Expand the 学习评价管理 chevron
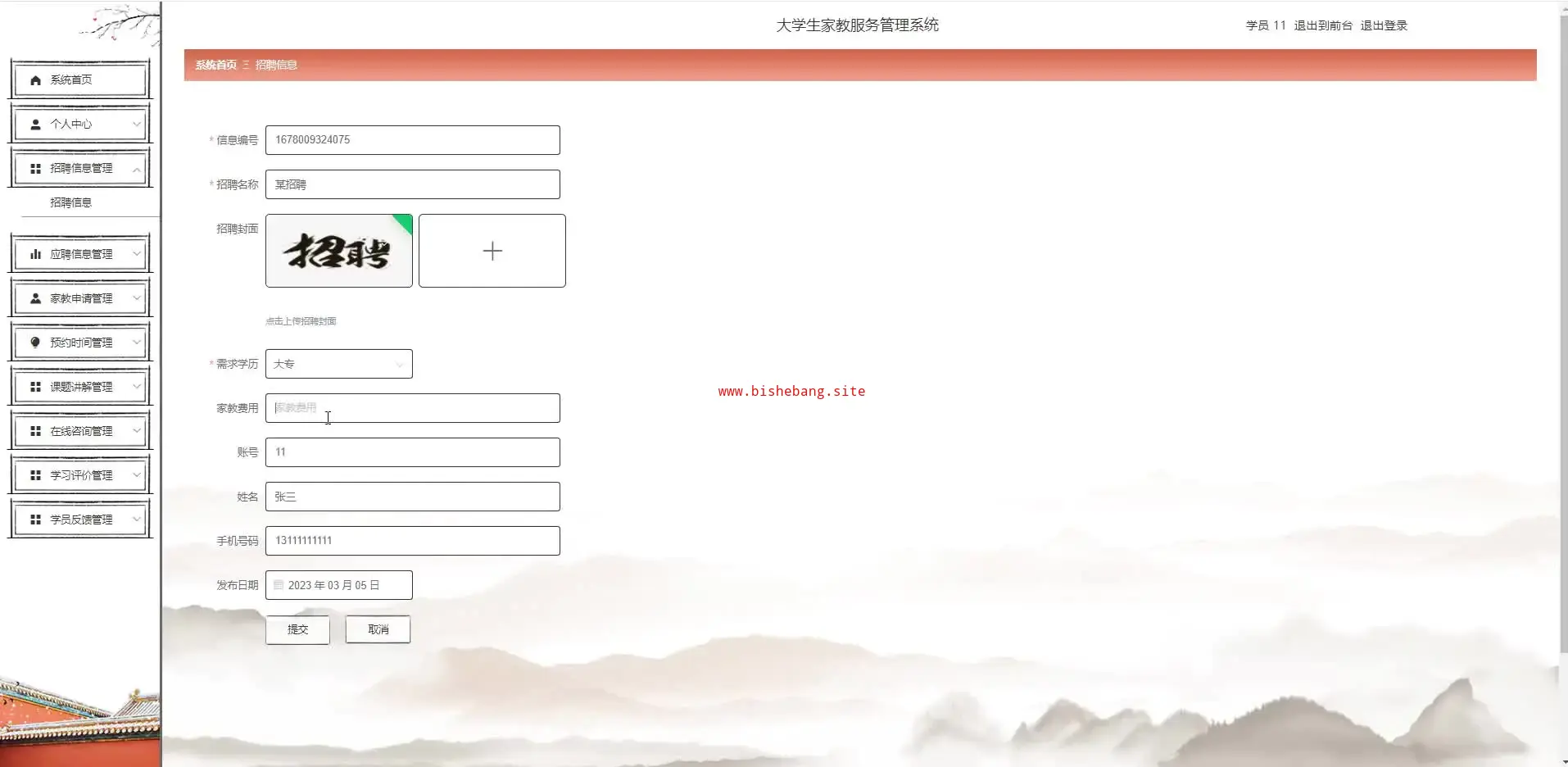 tap(137, 476)
